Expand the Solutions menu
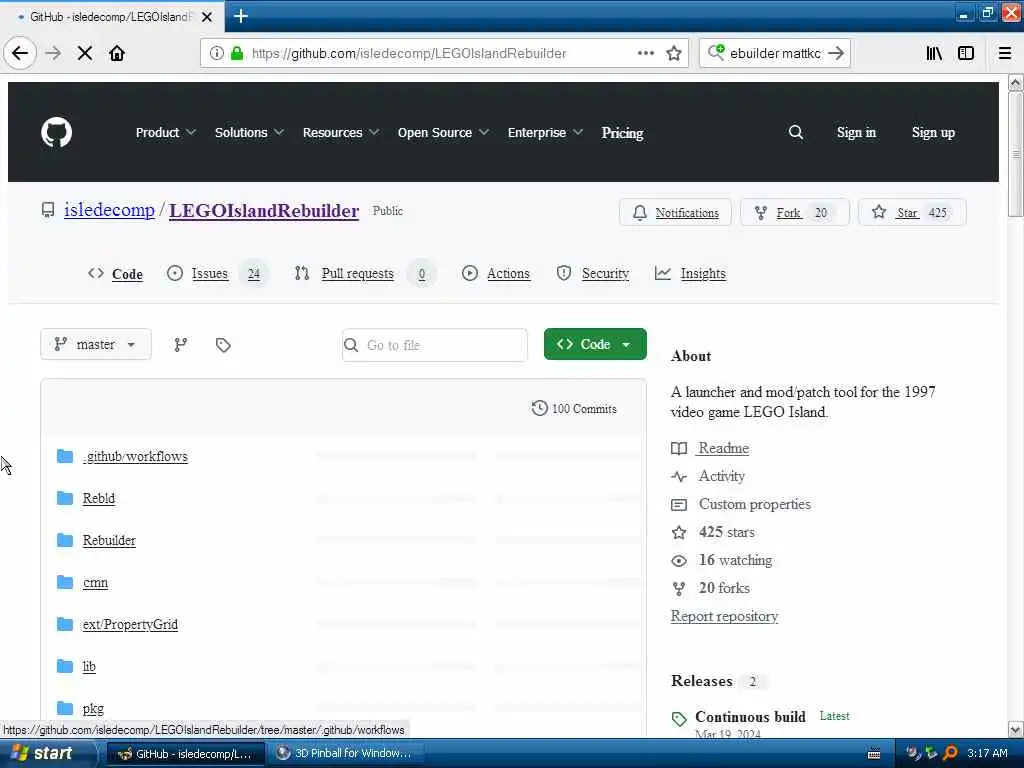 (249, 133)
